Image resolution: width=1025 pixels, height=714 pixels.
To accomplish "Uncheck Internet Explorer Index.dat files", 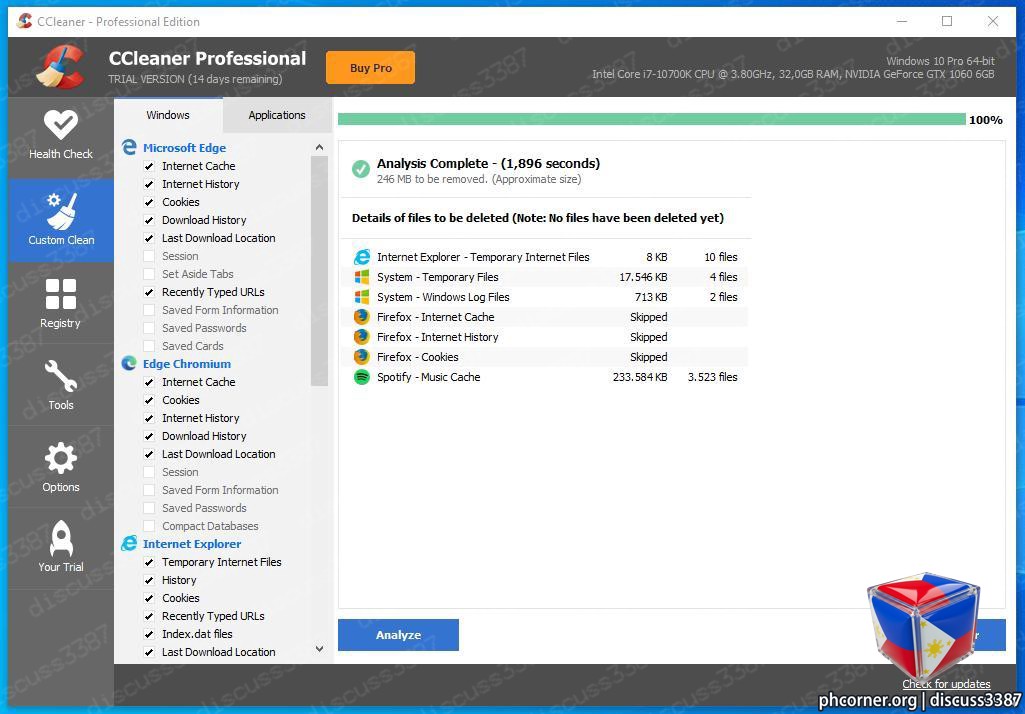I will click(x=149, y=634).
